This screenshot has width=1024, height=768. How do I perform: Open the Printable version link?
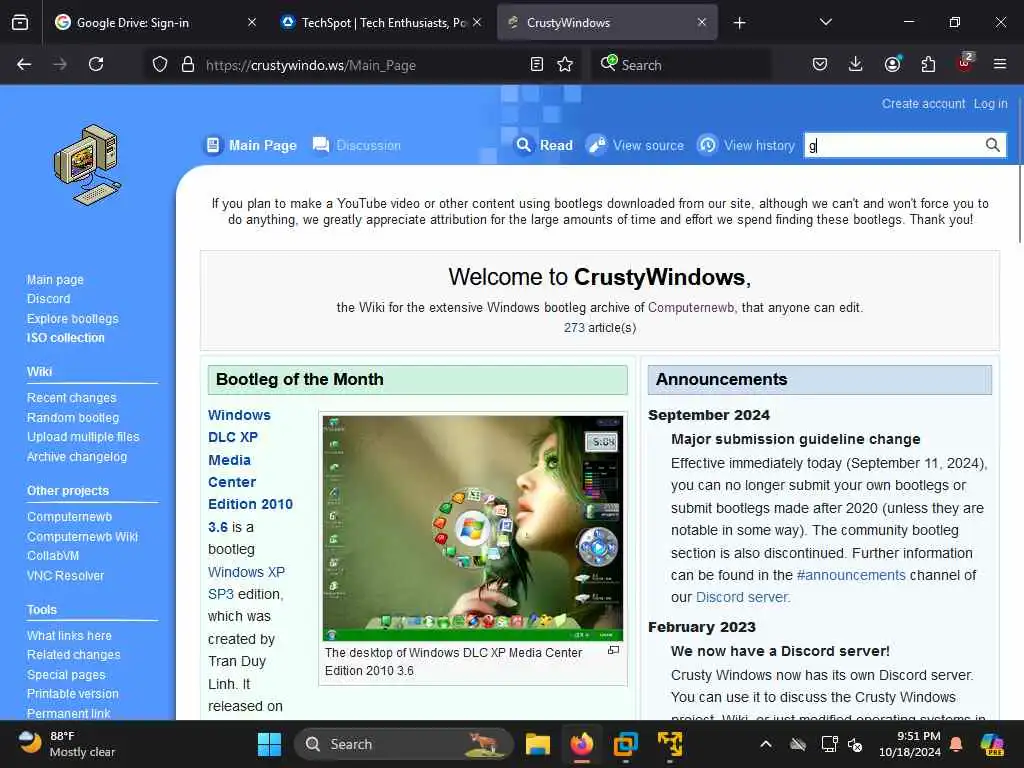tap(72, 694)
